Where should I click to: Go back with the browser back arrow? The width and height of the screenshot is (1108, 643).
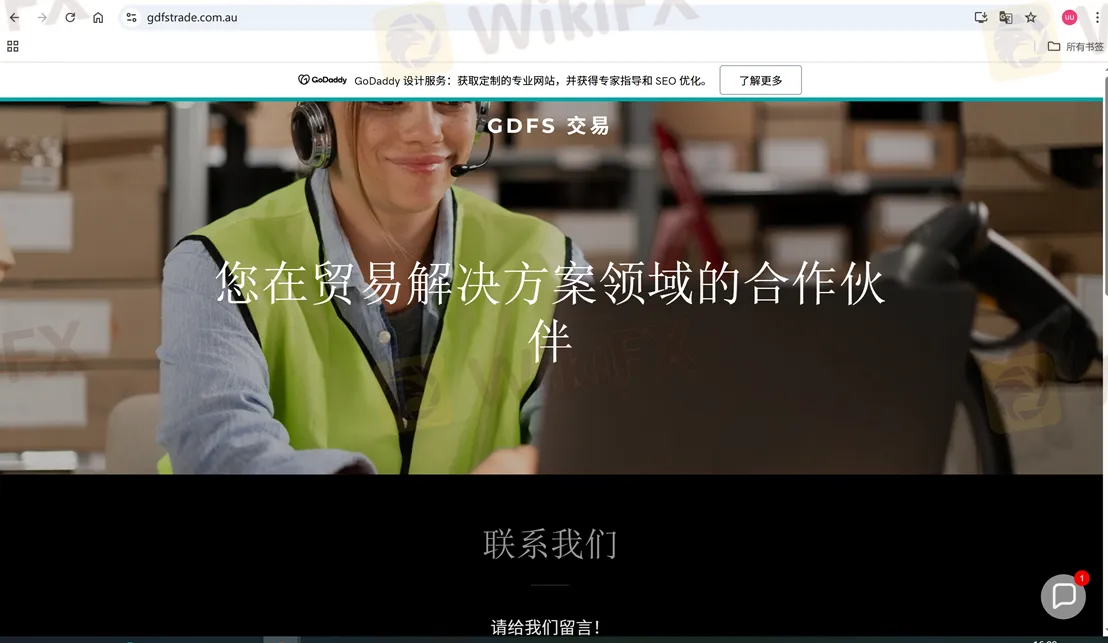click(14, 18)
